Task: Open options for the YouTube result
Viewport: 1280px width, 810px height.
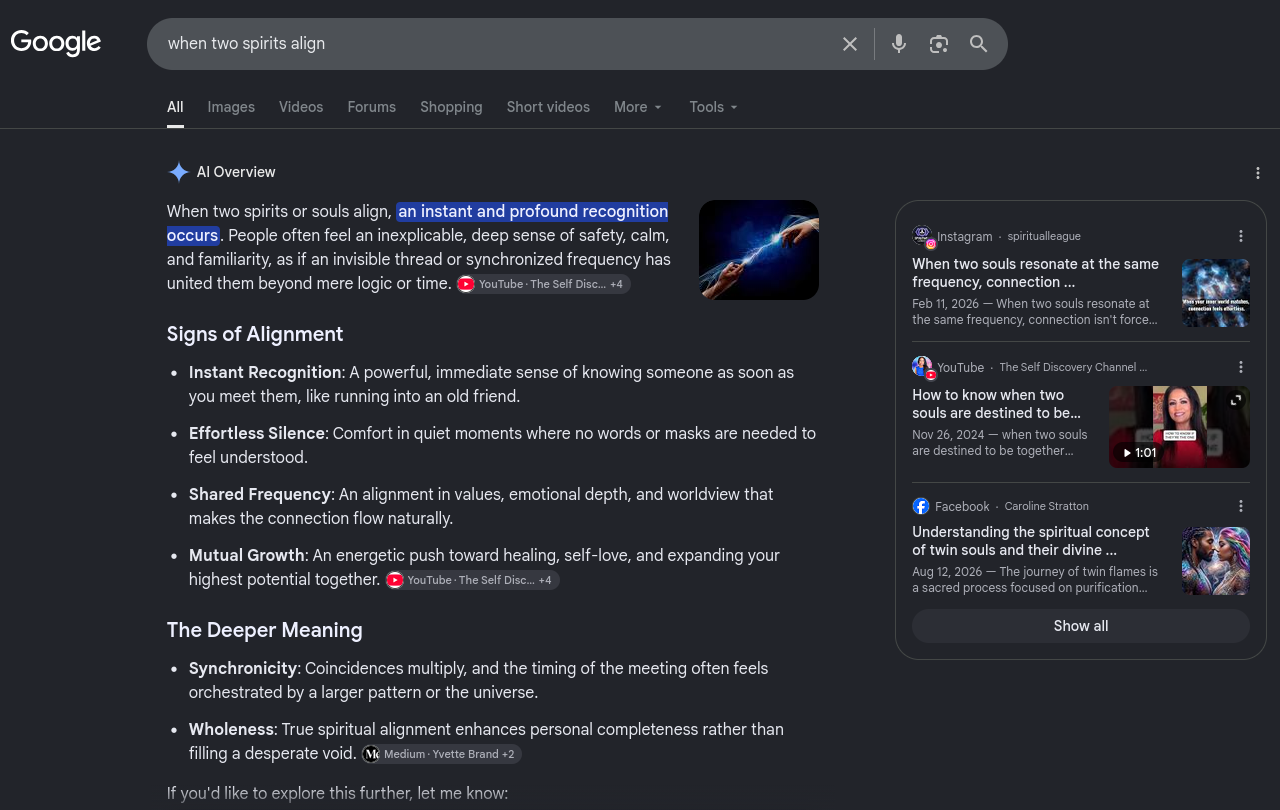Action: coord(1241,367)
